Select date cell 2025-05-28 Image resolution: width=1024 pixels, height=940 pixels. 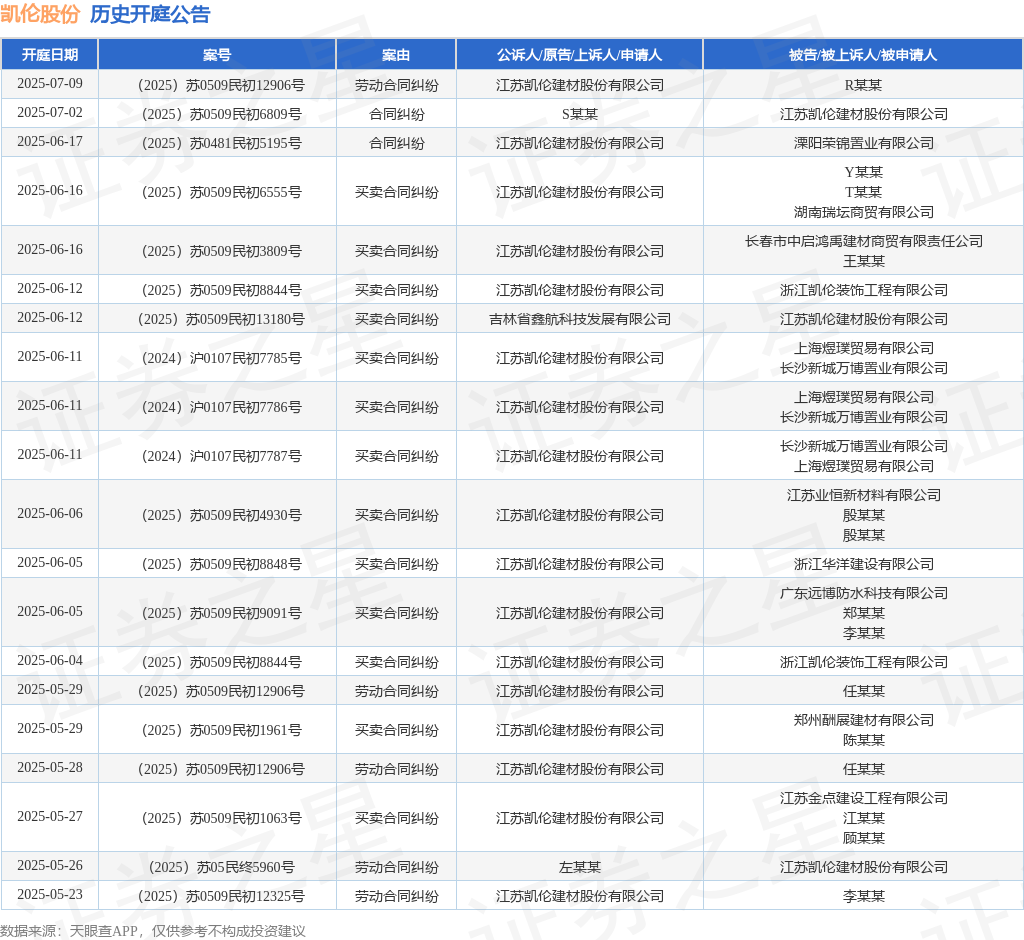[x=50, y=768]
